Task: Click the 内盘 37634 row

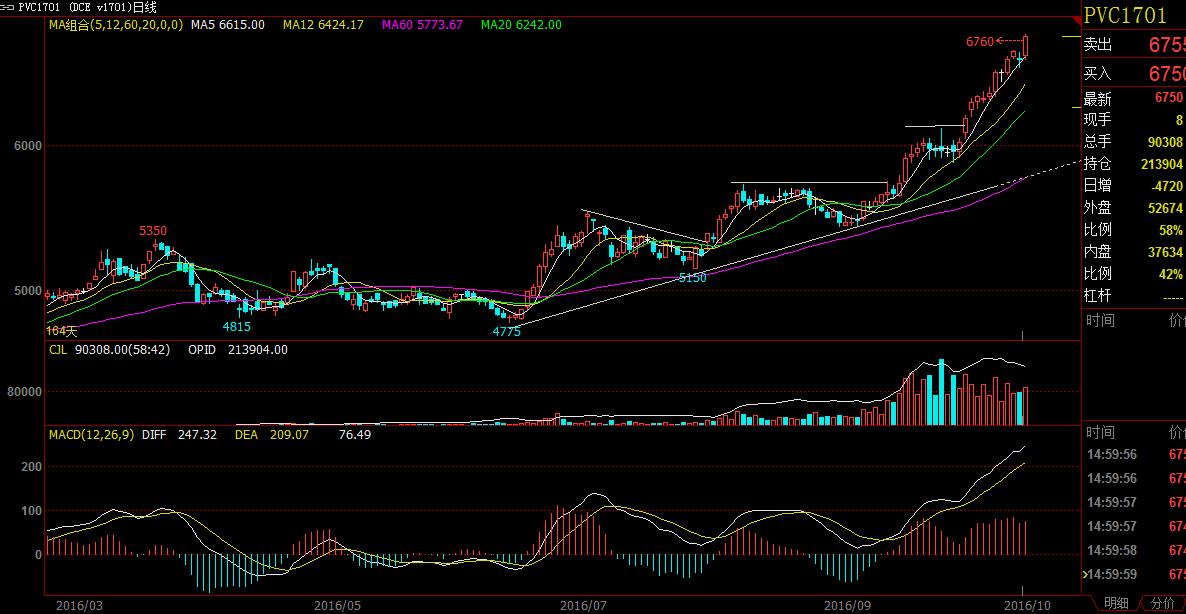Action: 1134,252
